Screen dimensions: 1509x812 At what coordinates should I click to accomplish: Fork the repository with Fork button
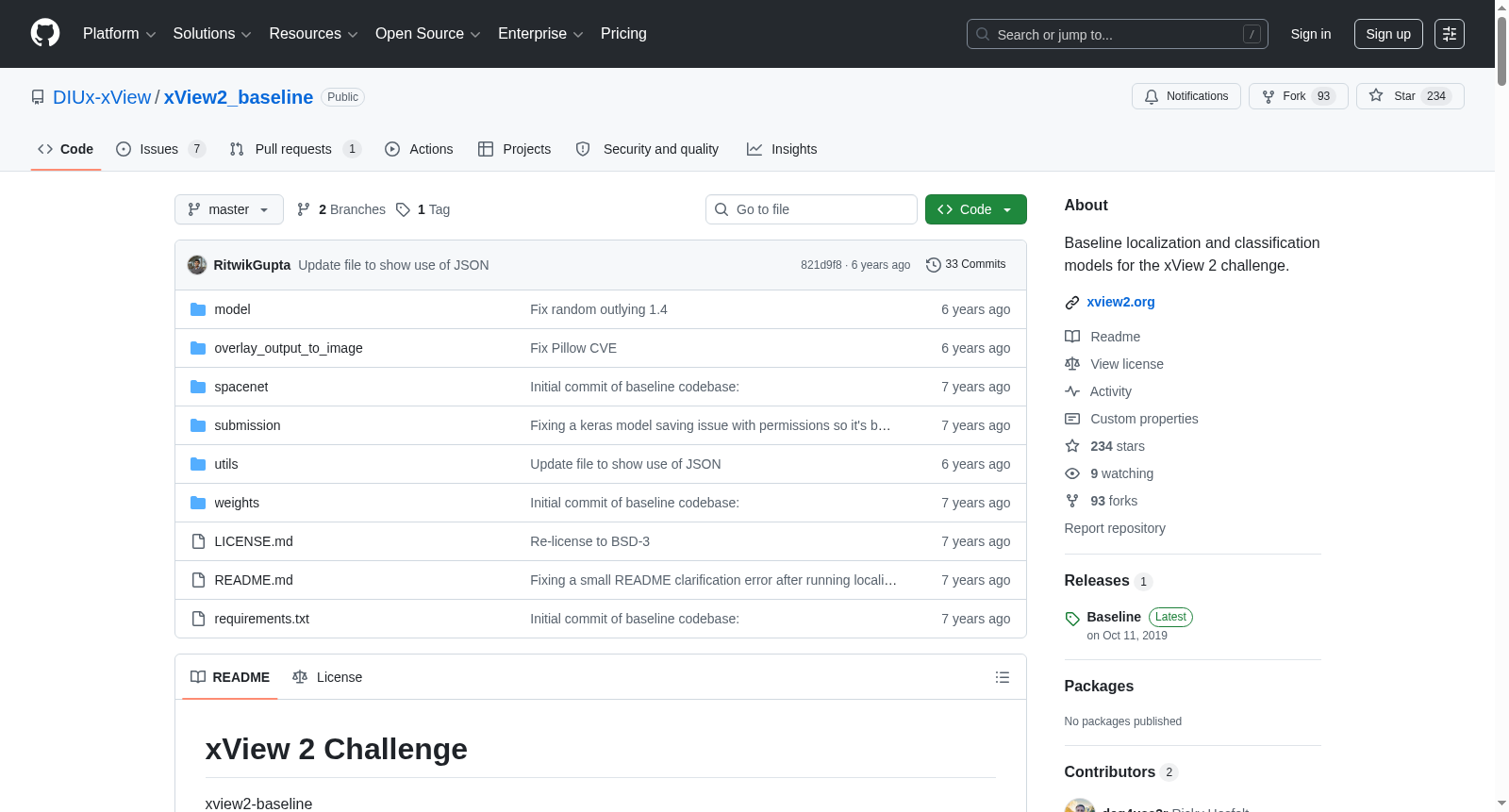coord(1299,96)
